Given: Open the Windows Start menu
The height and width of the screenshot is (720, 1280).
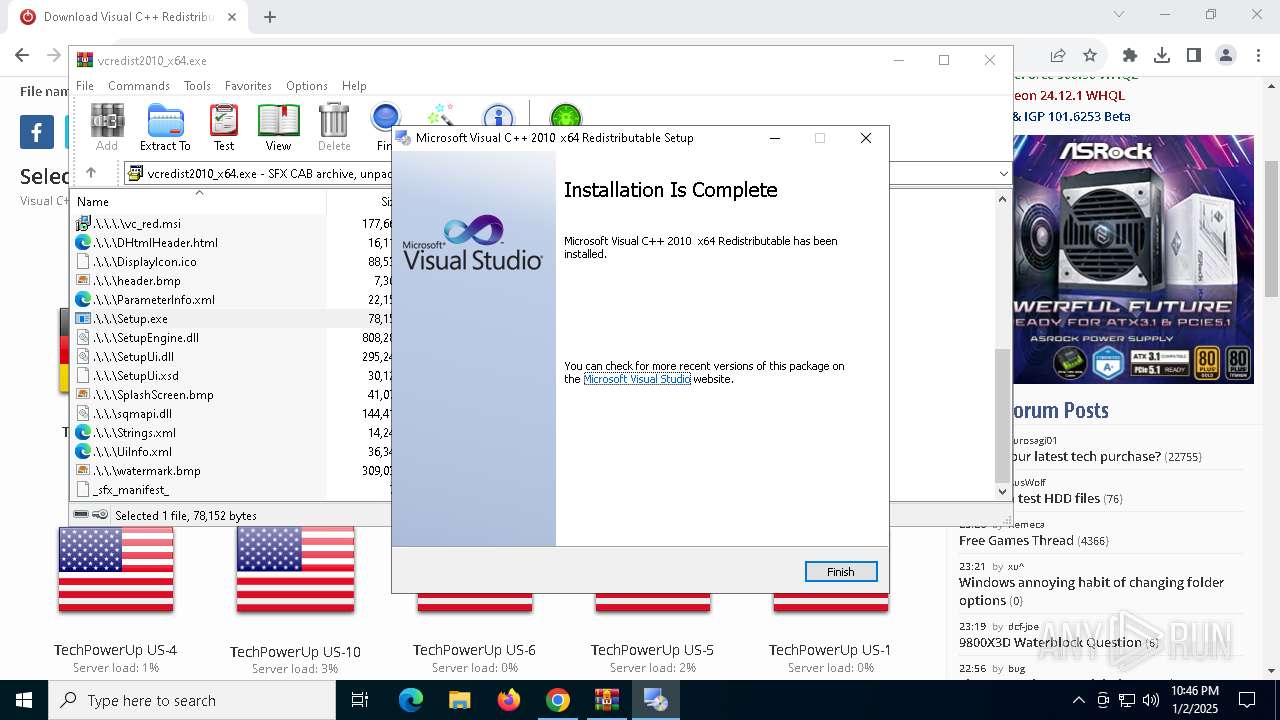Looking at the screenshot, I should tap(24, 700).
